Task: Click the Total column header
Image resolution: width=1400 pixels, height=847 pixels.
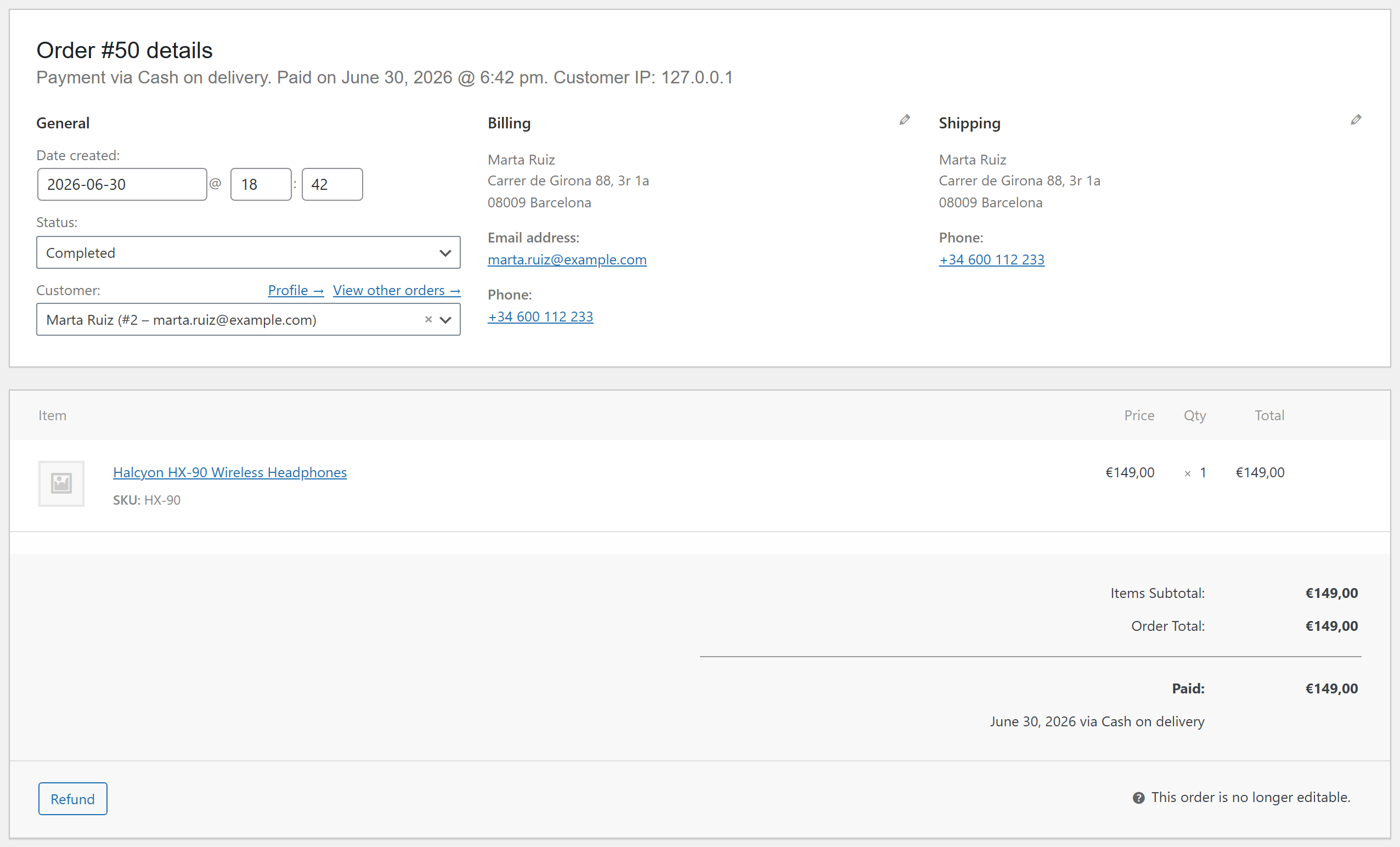Action: 1269,416
